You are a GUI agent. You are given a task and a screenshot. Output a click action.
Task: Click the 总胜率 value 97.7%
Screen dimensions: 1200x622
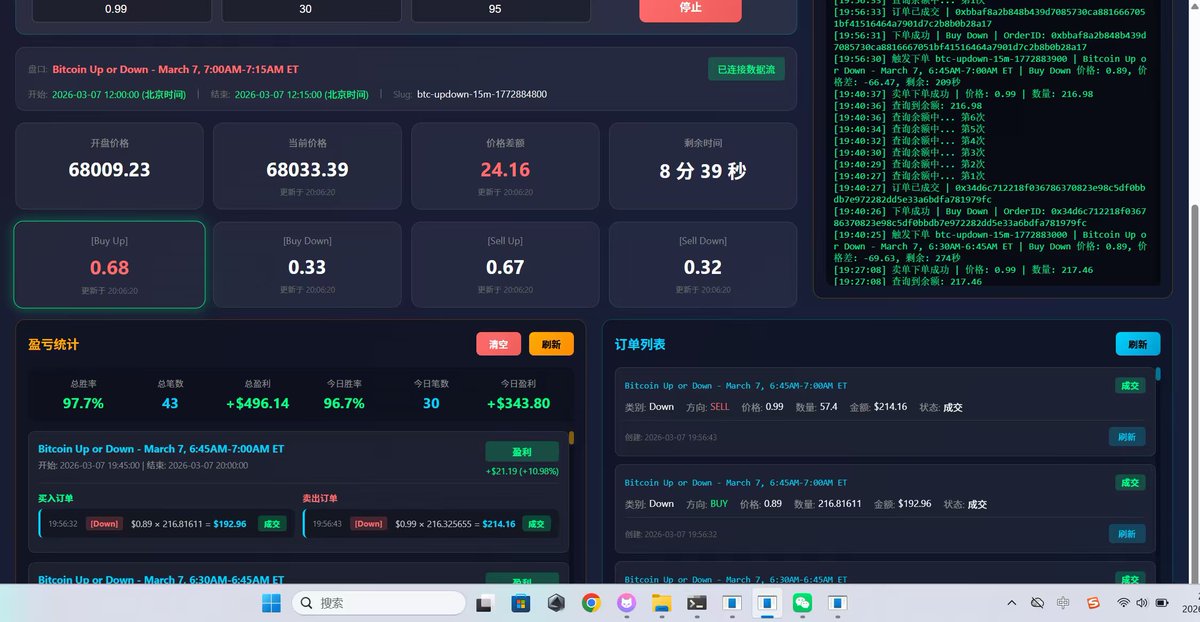[x=84, y=403]
